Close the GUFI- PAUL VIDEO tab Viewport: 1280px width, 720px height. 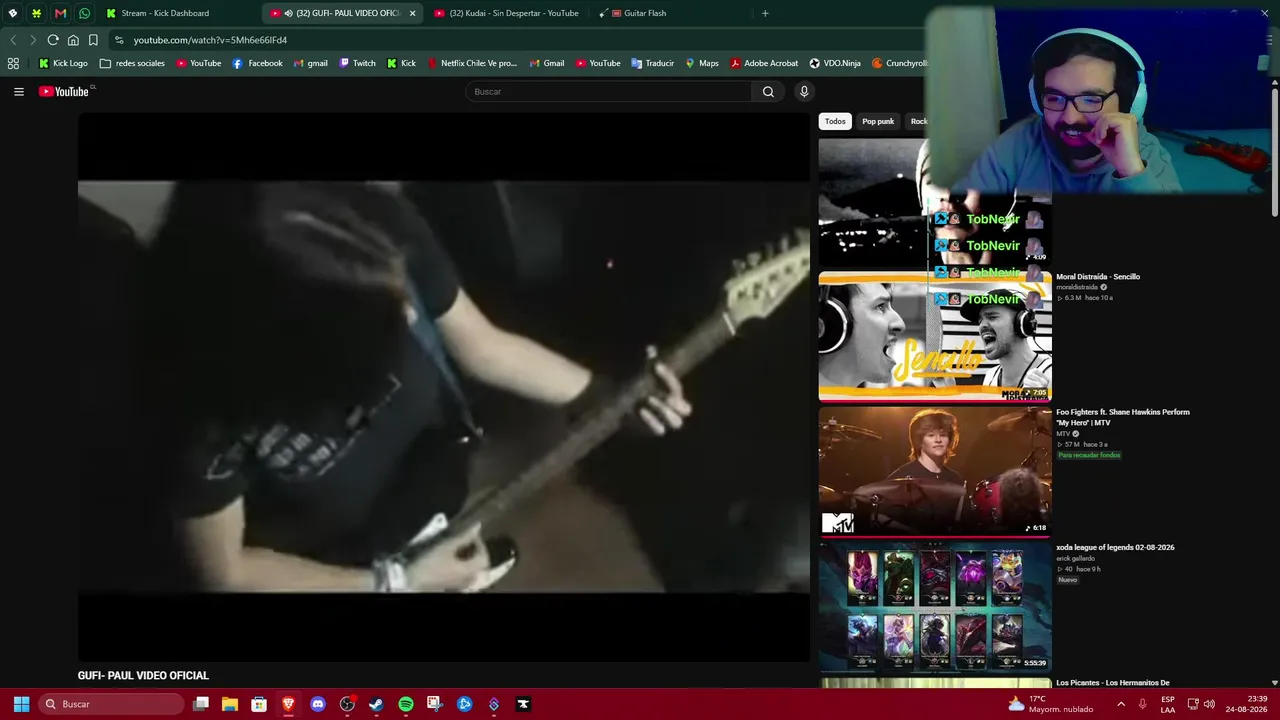click(x=412, y=13)
